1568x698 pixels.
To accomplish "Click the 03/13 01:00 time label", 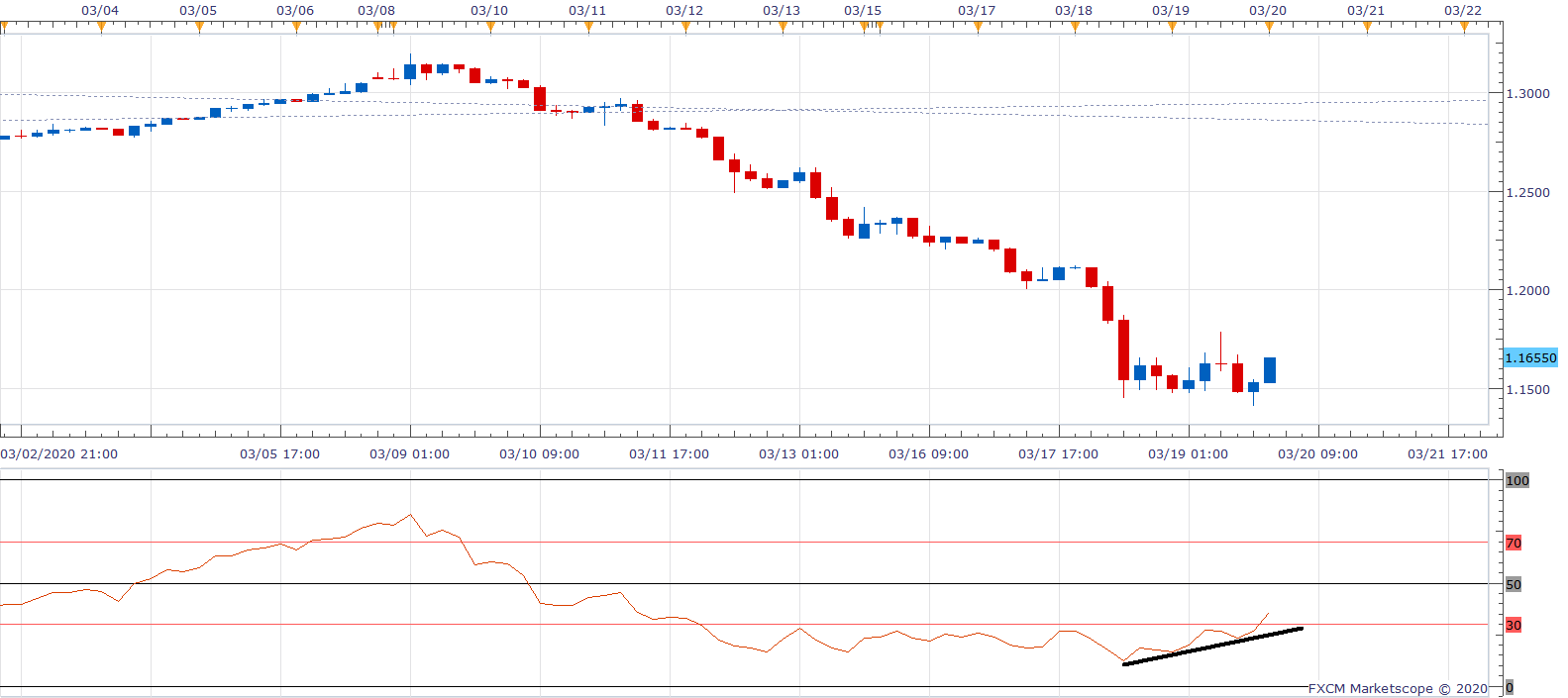I will point(799,453).
